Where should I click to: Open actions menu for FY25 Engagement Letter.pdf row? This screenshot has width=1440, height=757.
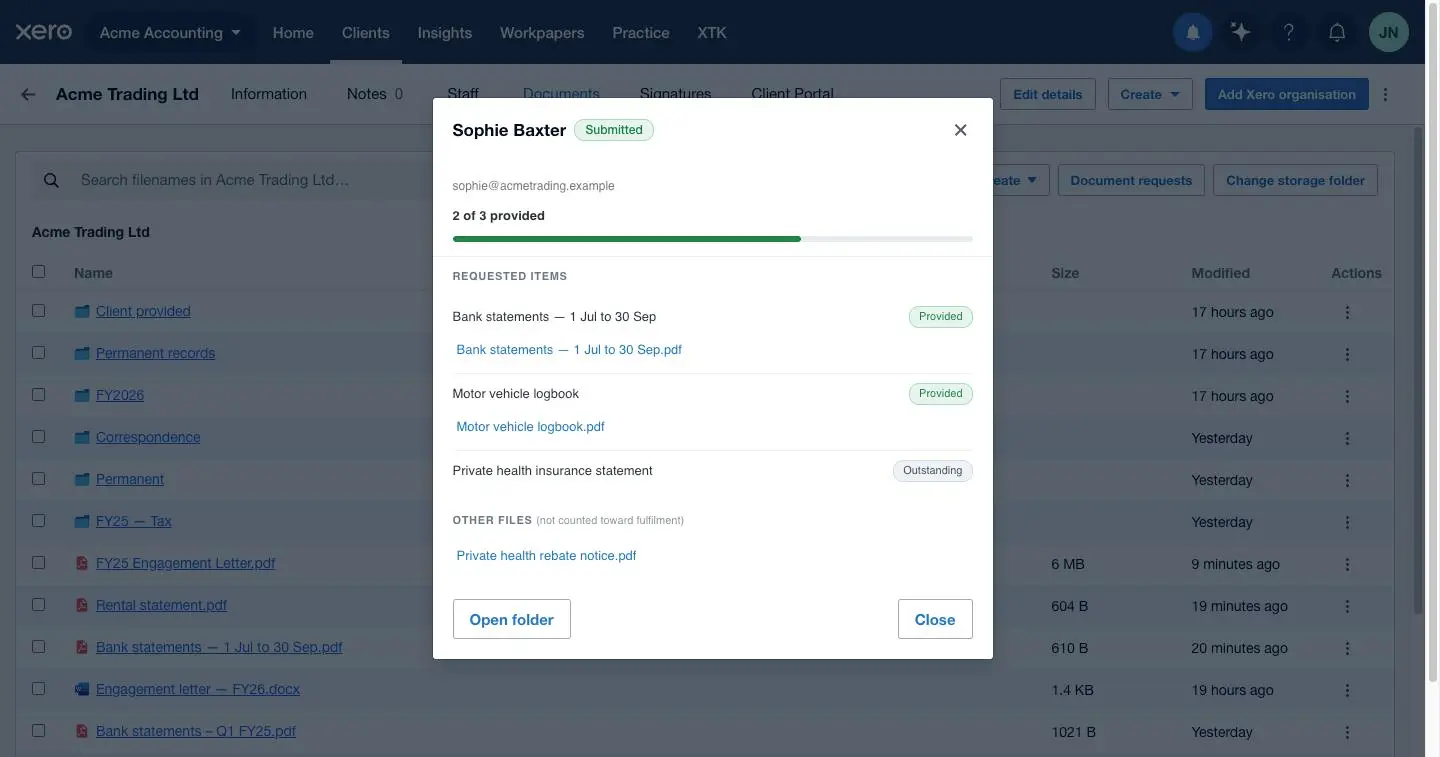pos(1347,564)
